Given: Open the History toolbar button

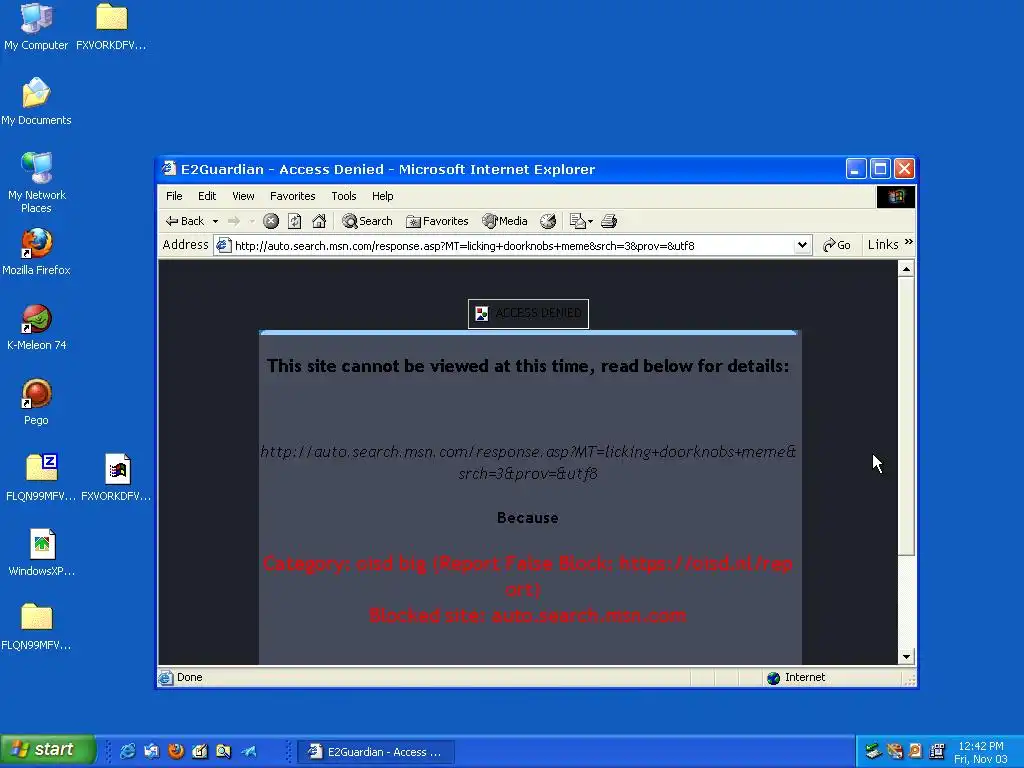Looking at the screenshot, I should [x=548, y=221].
